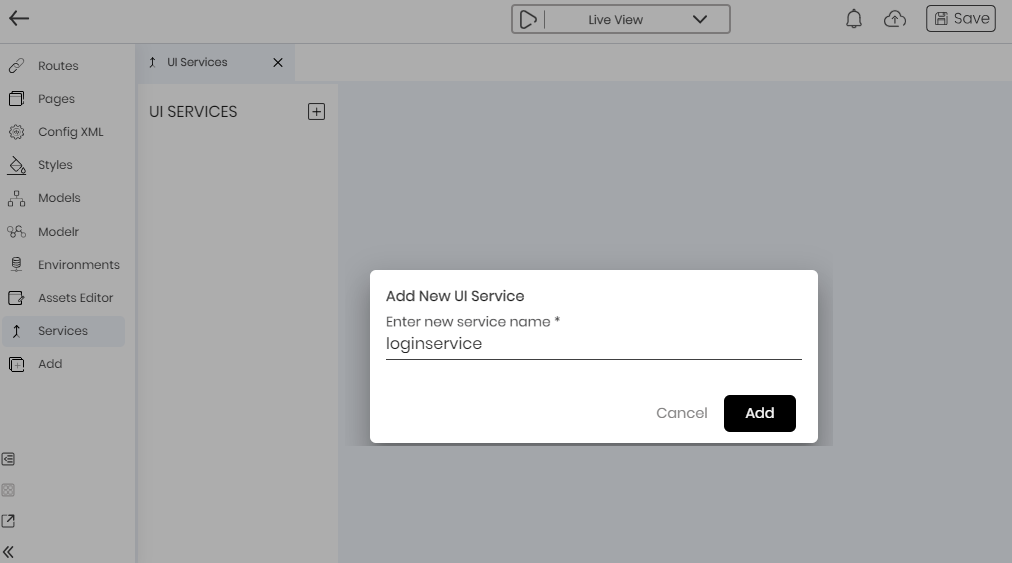Click the external link icon
1012x563 pixels.
(x=8, y=521)
